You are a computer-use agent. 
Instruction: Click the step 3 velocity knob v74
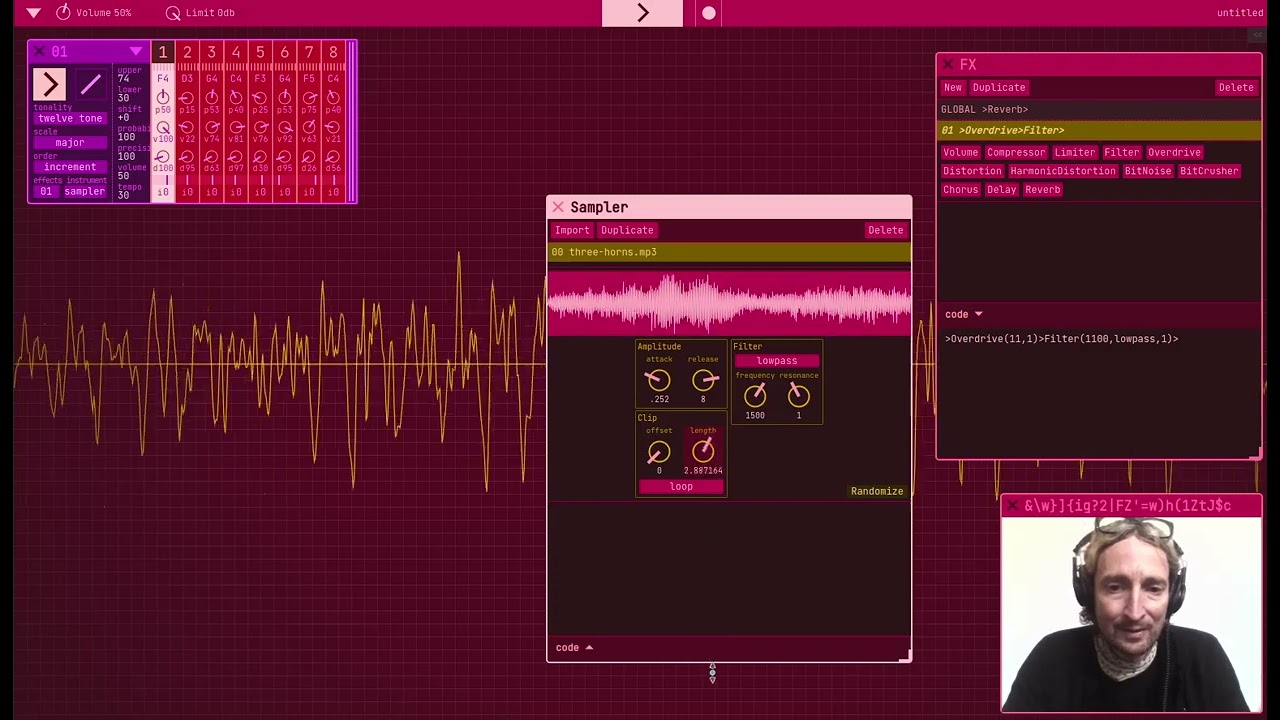[211, 129]
